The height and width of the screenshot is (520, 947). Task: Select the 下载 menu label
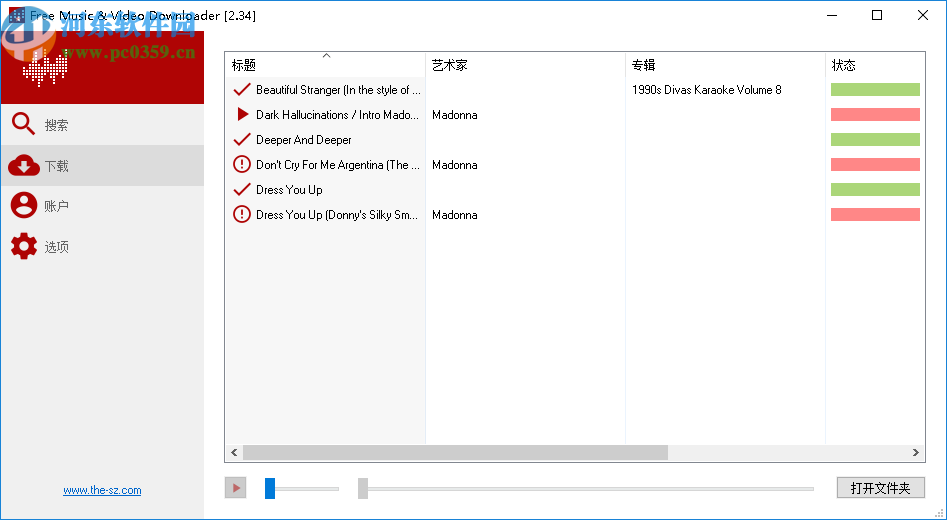[x=56, y=166]
